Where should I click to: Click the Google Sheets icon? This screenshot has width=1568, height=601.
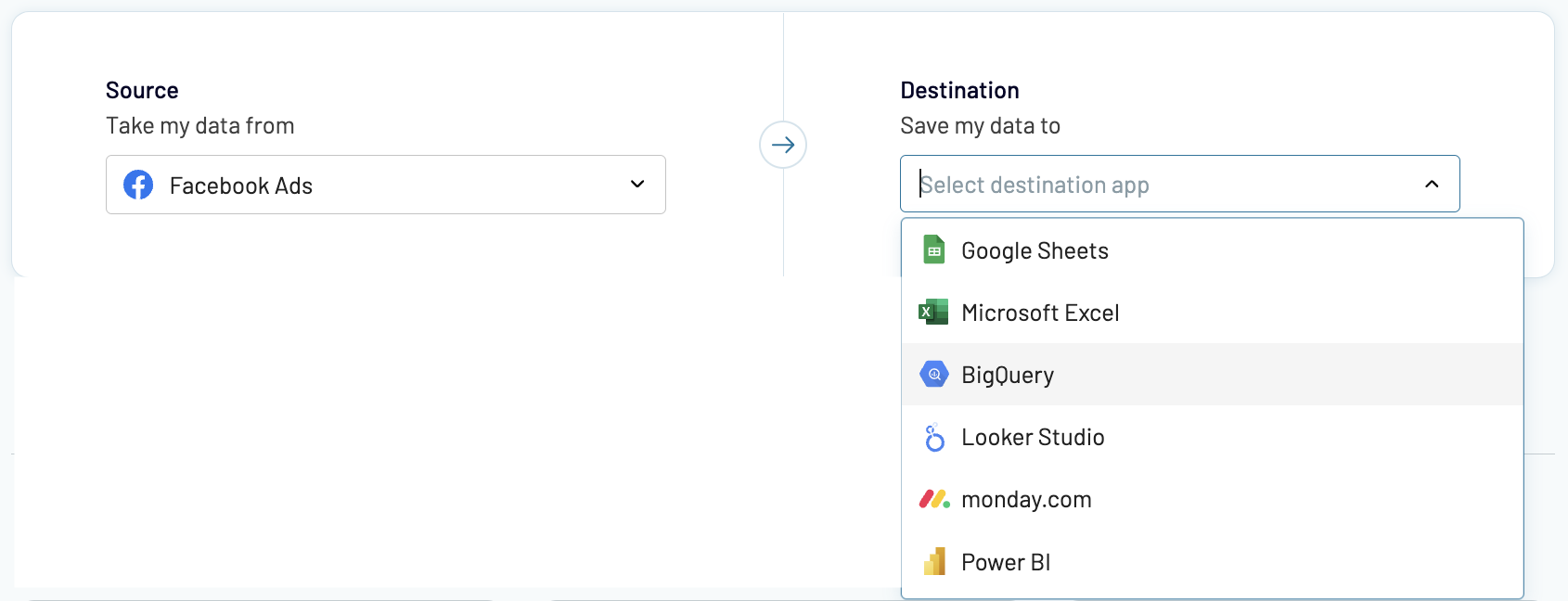coord(934,249)
